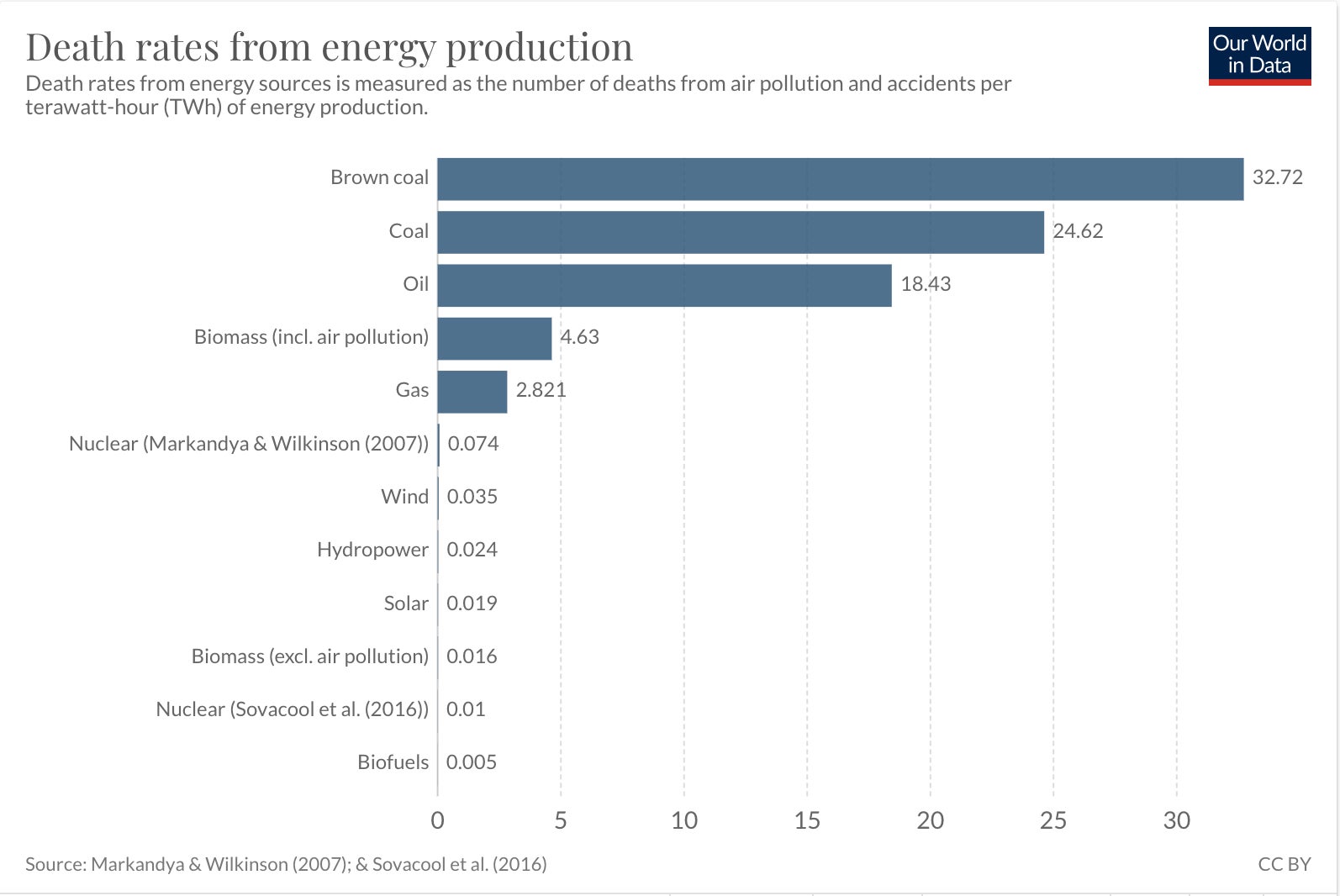Image resolution: width=1340 pixels, height=896 pixels.
Task: Click the Coal bar in chart
Action: coord(741,232)
